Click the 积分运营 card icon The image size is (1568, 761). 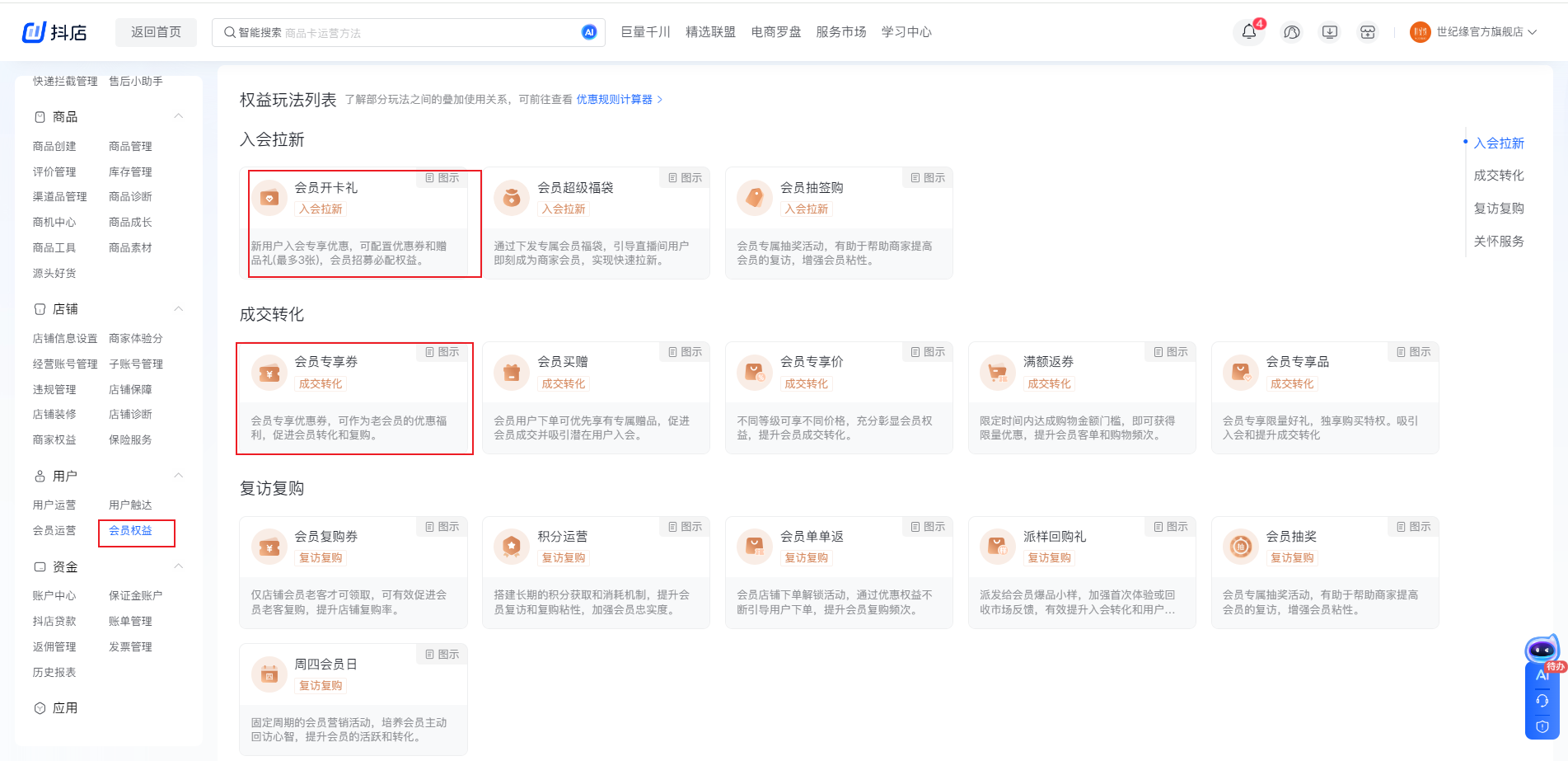tap(512, 547)
